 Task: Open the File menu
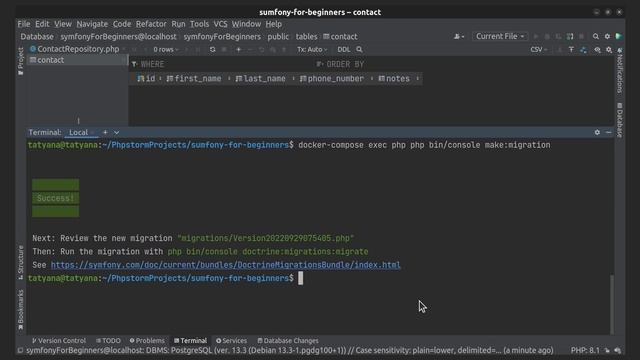[24, 24]
